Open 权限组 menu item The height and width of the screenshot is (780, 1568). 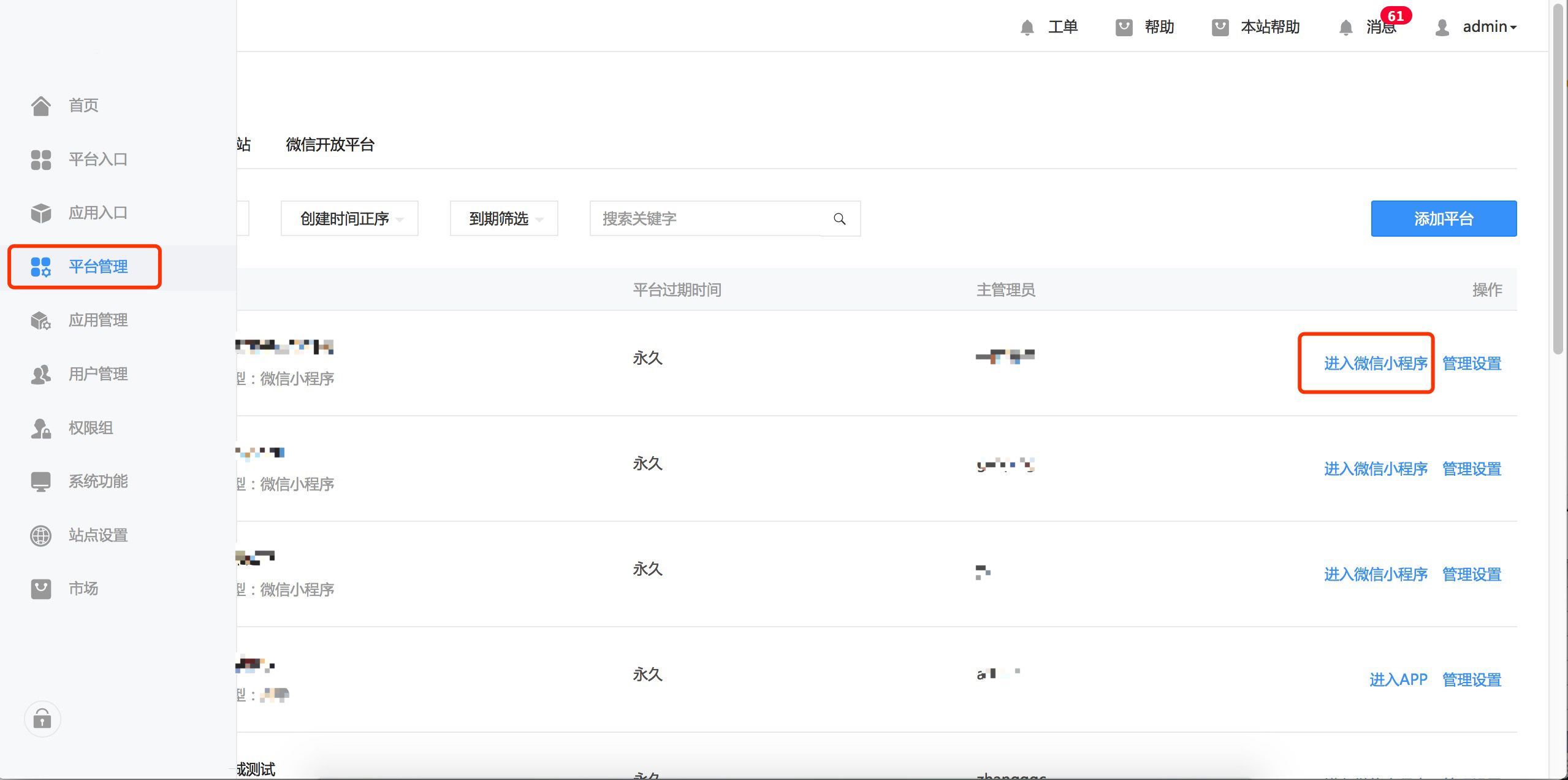[91, 428]
